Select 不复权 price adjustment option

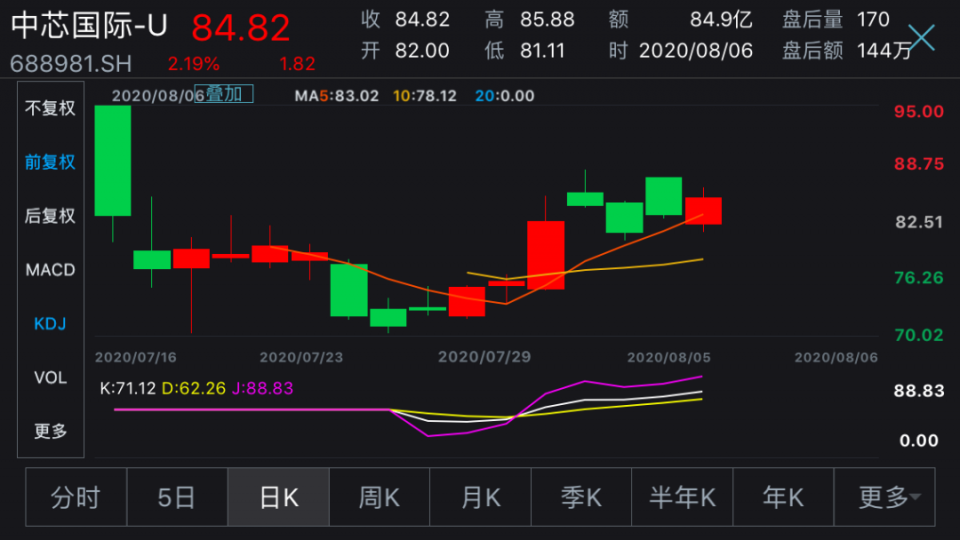coord(50,108)
